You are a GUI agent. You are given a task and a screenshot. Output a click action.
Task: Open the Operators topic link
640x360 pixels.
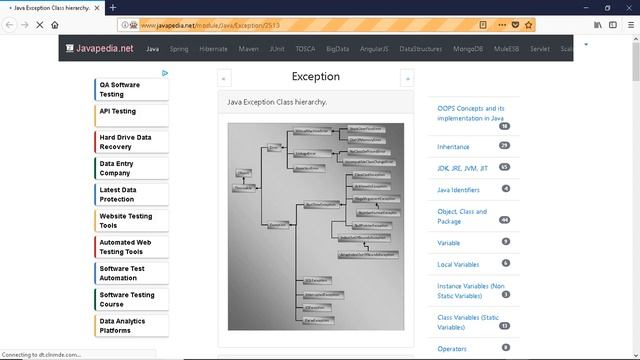point(451,349)
